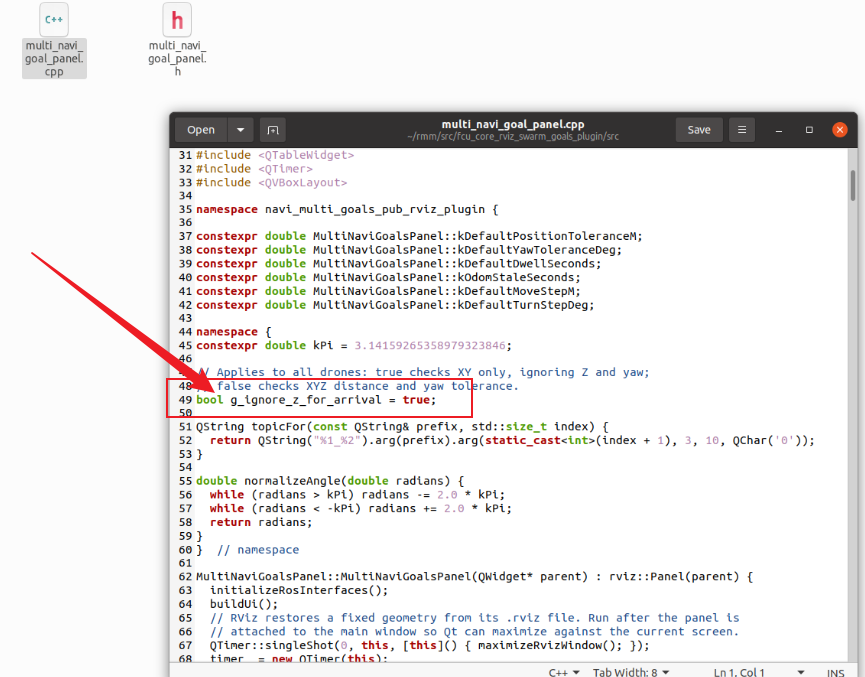Select the multi_navi_goal_panel.cpp desktop file icon

click(54, 40)
